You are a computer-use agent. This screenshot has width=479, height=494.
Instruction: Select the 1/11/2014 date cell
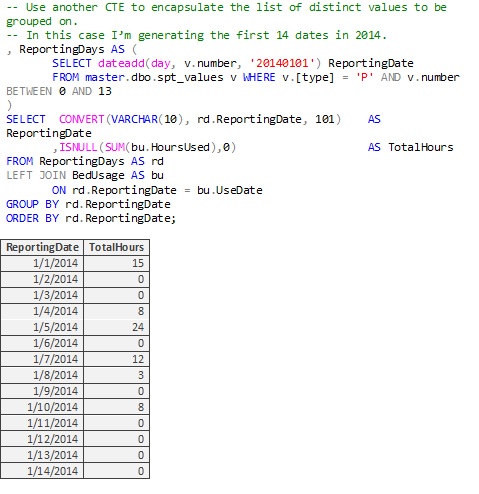(42, 423)
